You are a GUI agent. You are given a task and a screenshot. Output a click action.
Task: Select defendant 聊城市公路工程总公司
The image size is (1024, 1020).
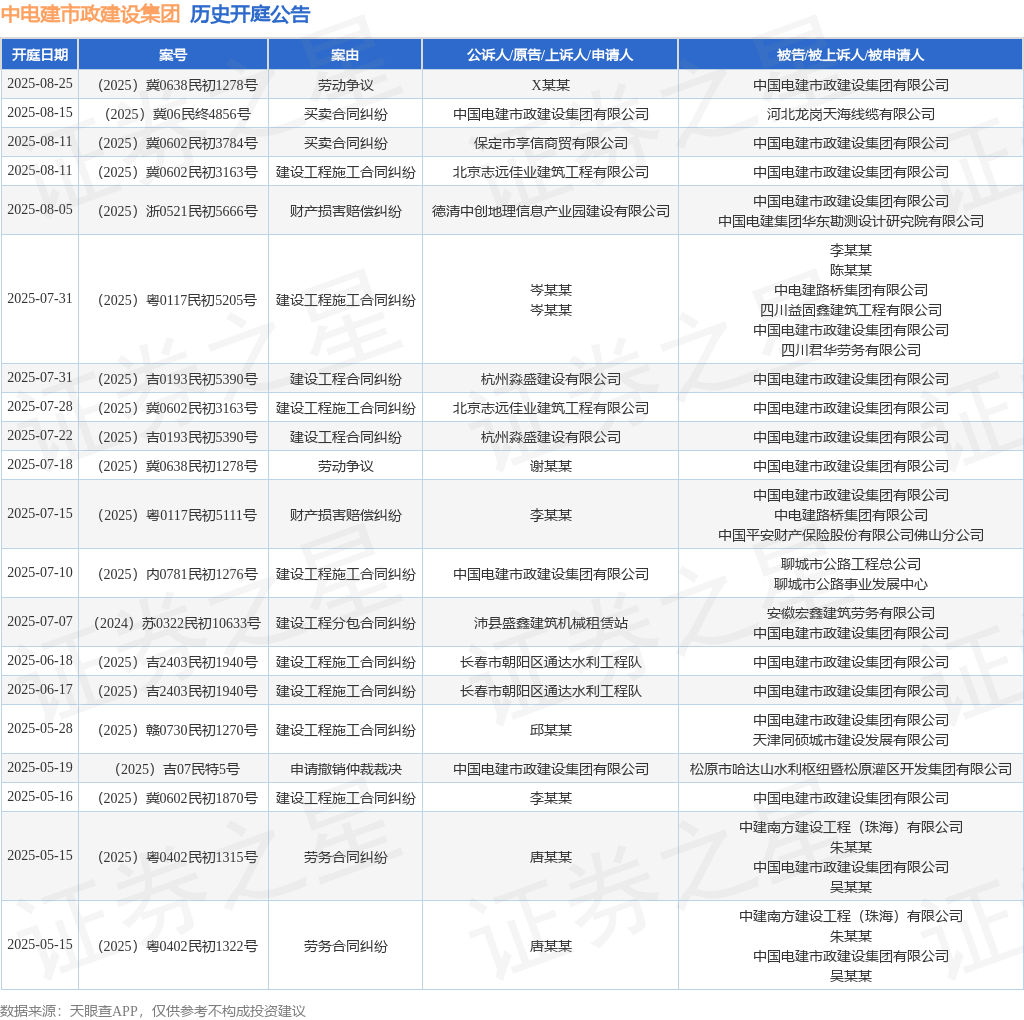click(x=851, y=564)
